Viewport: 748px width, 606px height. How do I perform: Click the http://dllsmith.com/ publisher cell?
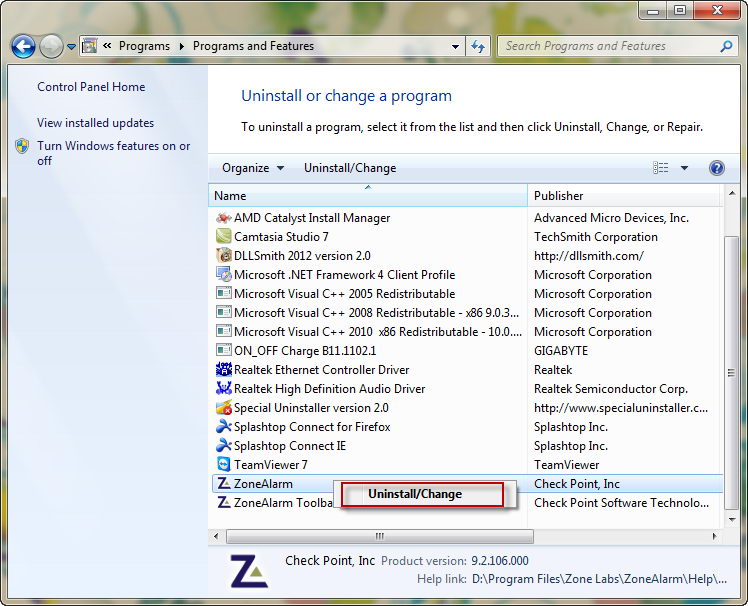(x=589, y=256)
